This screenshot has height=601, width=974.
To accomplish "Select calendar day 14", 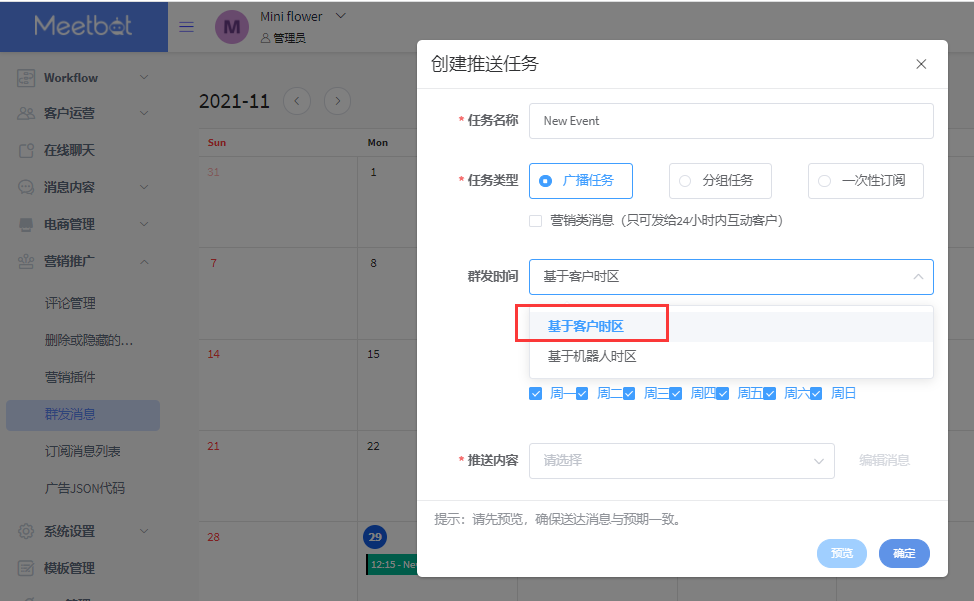I will click(214, 355).
